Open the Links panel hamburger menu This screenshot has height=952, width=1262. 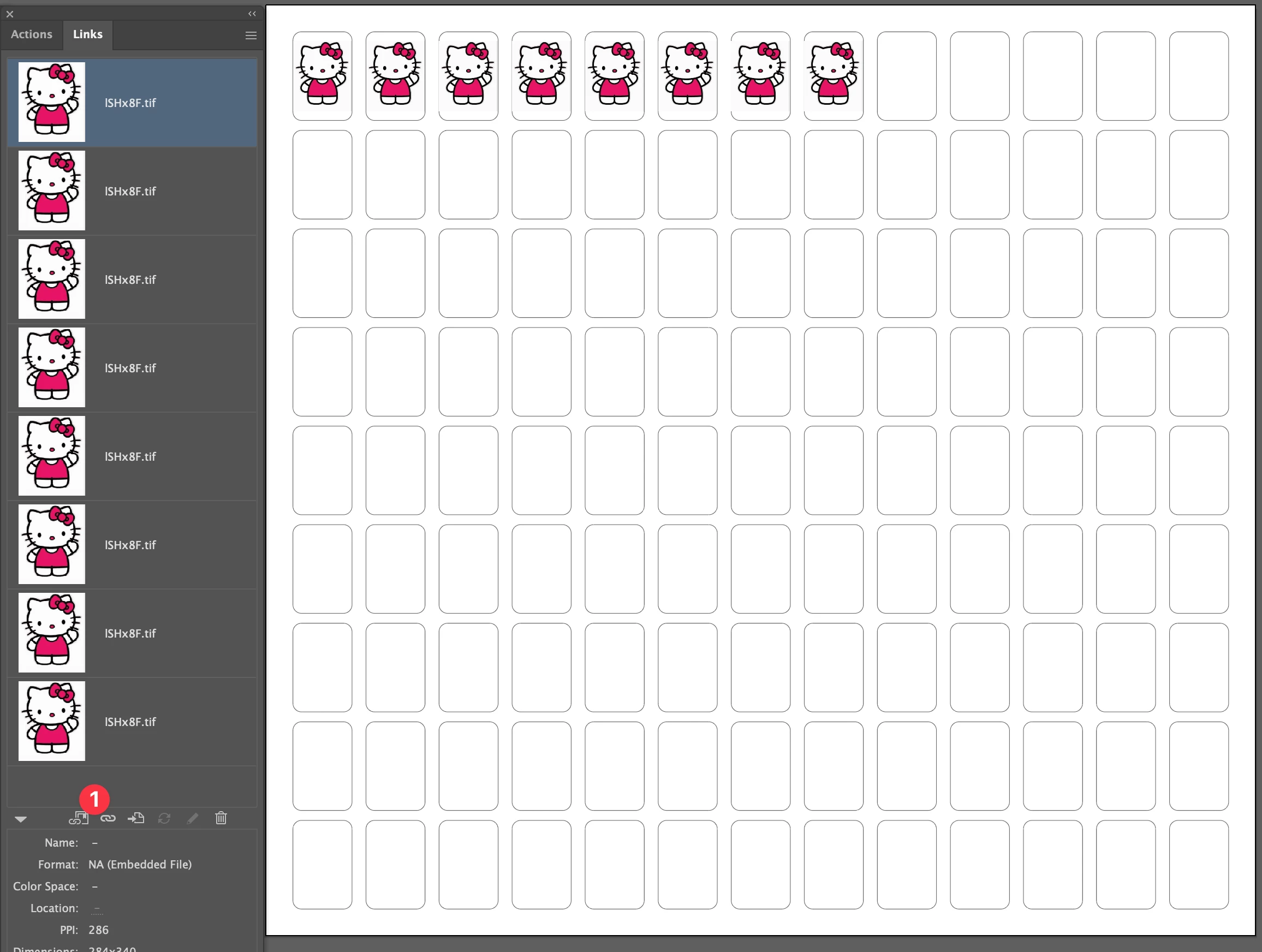251,35
